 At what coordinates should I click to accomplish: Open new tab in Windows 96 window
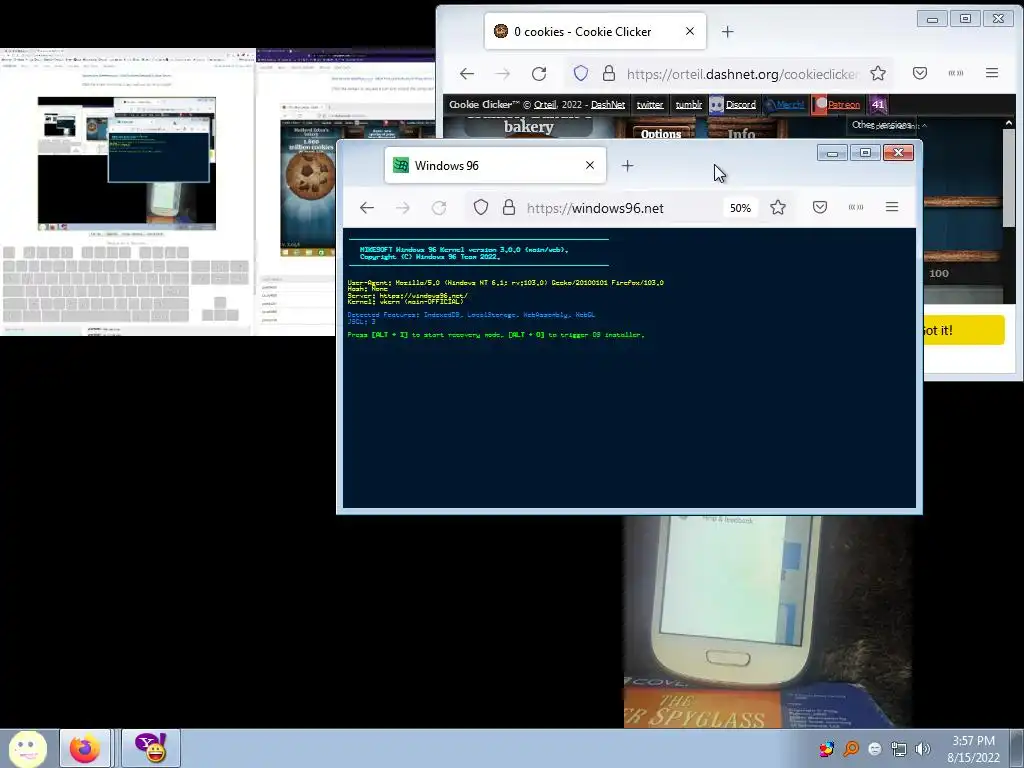[x=628, y=166]
